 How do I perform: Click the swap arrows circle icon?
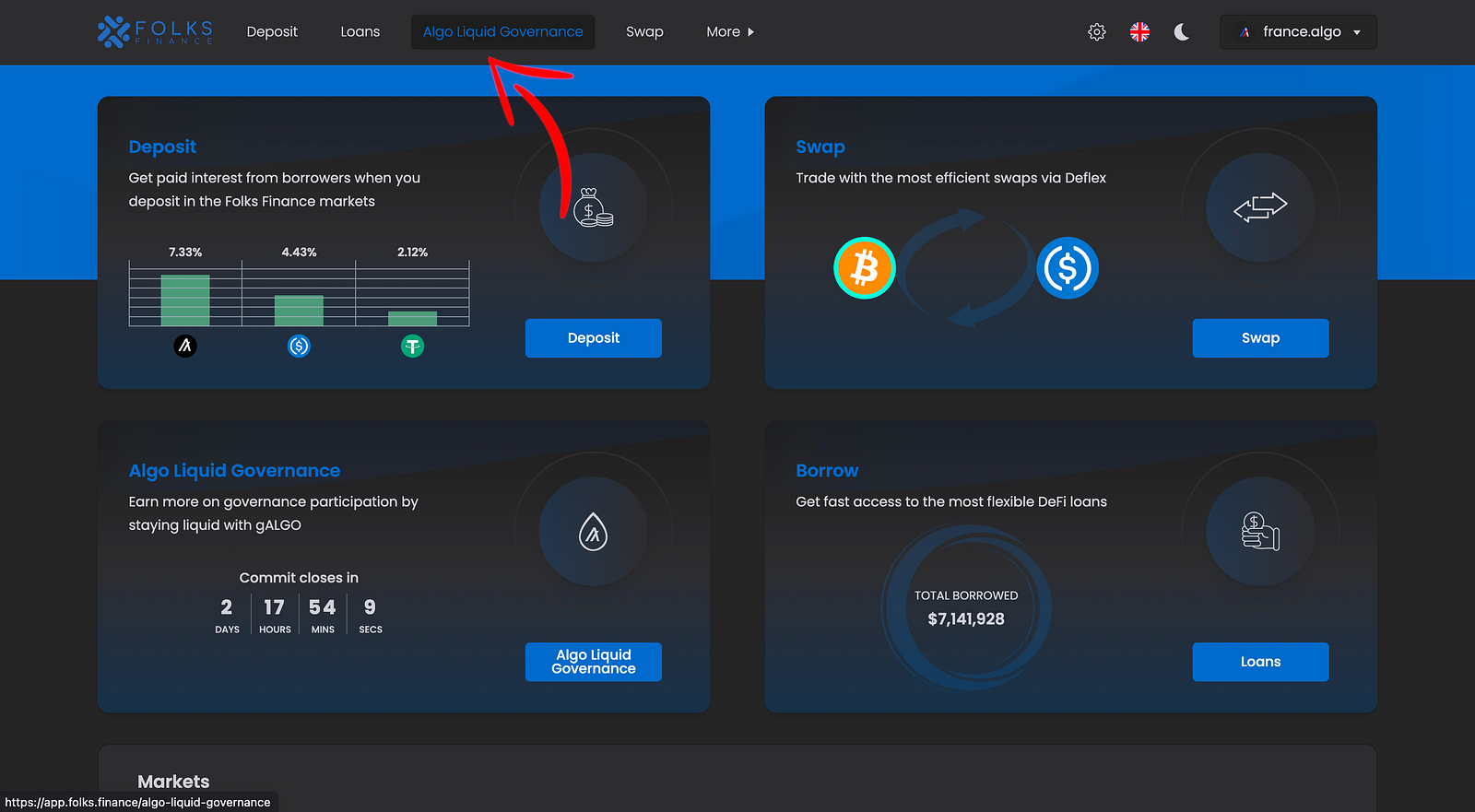[x=1260, y=207]
